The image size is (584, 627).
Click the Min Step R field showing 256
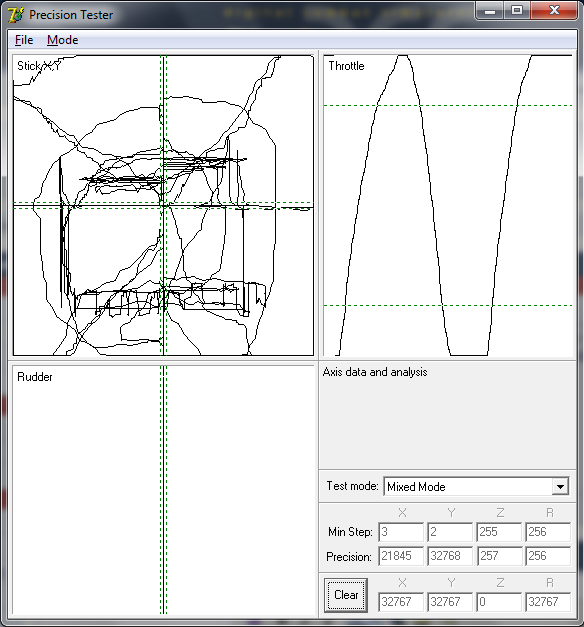pyautogui.click(x=548, y=532)
